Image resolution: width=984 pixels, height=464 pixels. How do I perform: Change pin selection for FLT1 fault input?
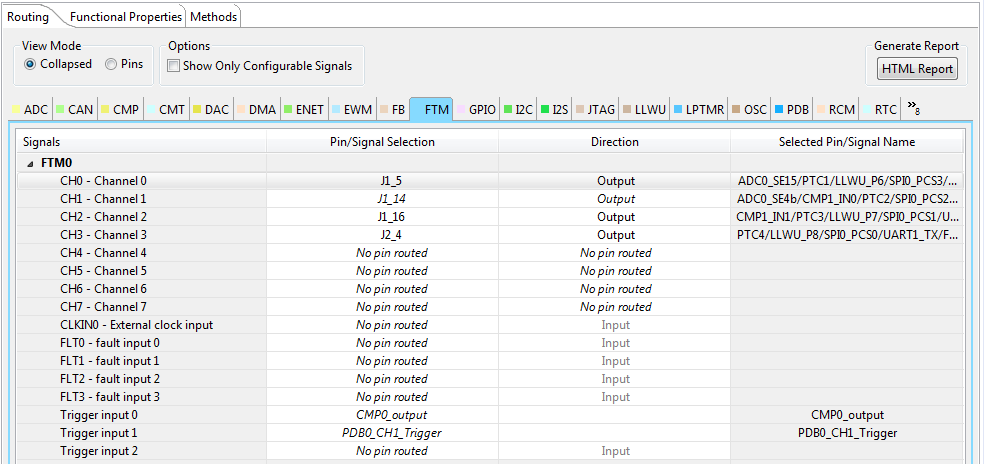tap(382, 361)
